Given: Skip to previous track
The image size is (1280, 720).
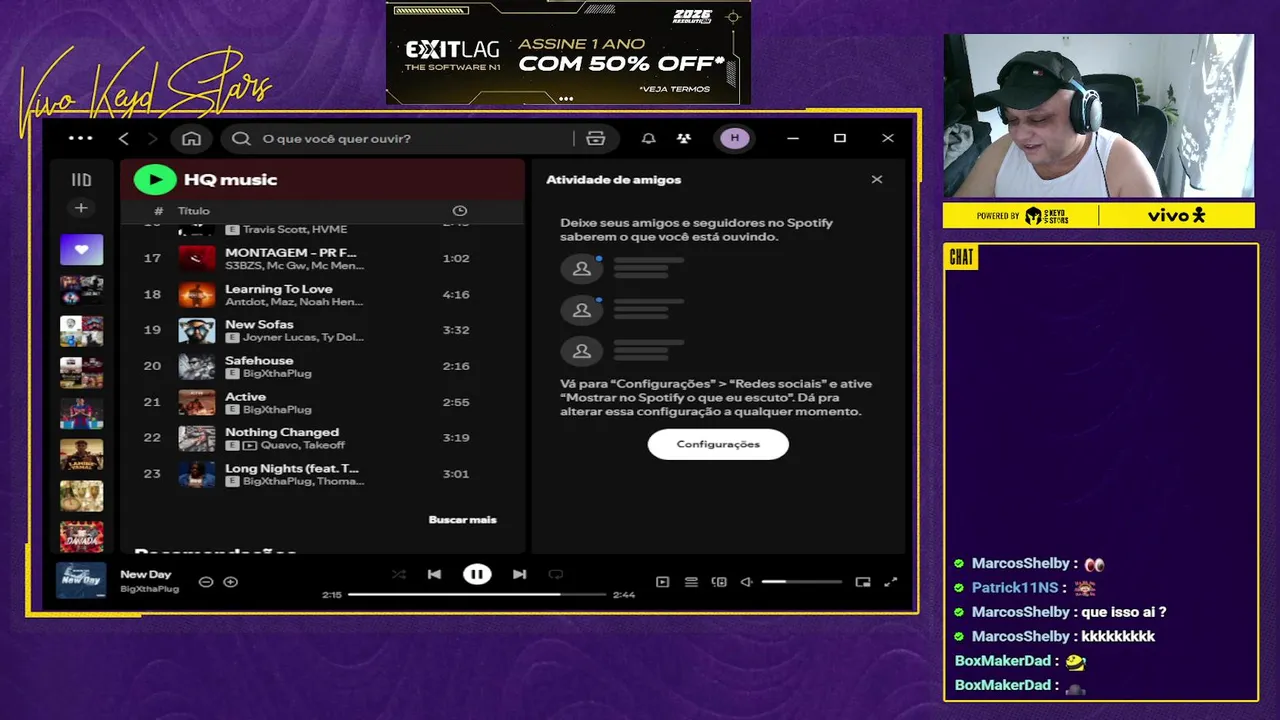Looking at the screenshot, I should pyautogui.click(x=434, y=574).
